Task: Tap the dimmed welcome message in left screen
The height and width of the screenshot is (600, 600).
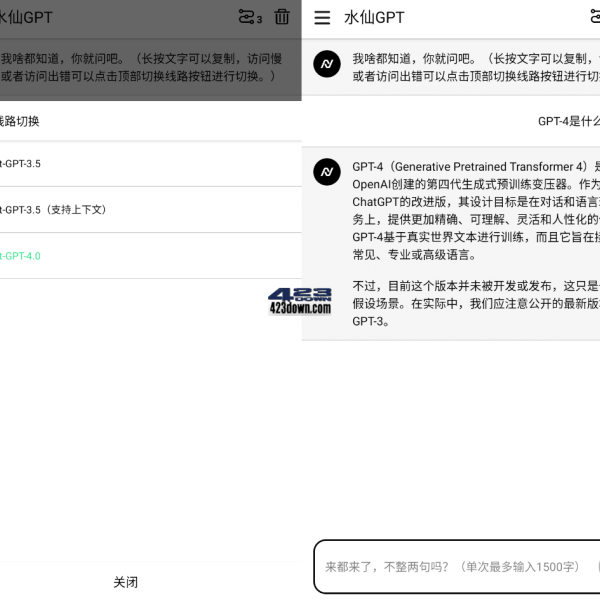Action: tap(142, 67)
